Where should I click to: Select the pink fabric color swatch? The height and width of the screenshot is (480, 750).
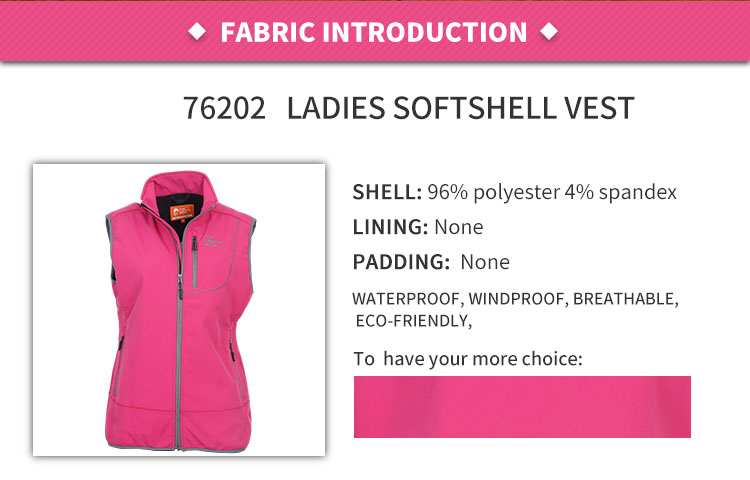point(522,406)
